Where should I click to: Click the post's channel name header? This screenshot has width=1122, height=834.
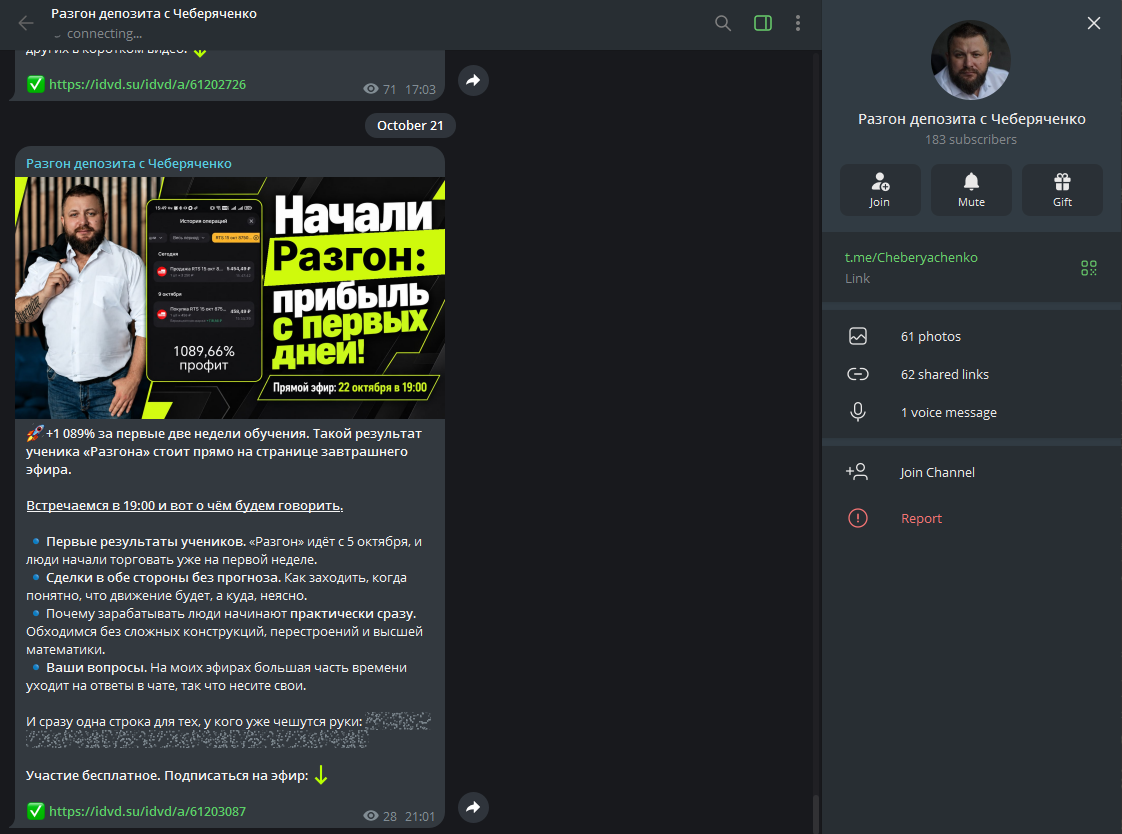click(x=129, y=163)
